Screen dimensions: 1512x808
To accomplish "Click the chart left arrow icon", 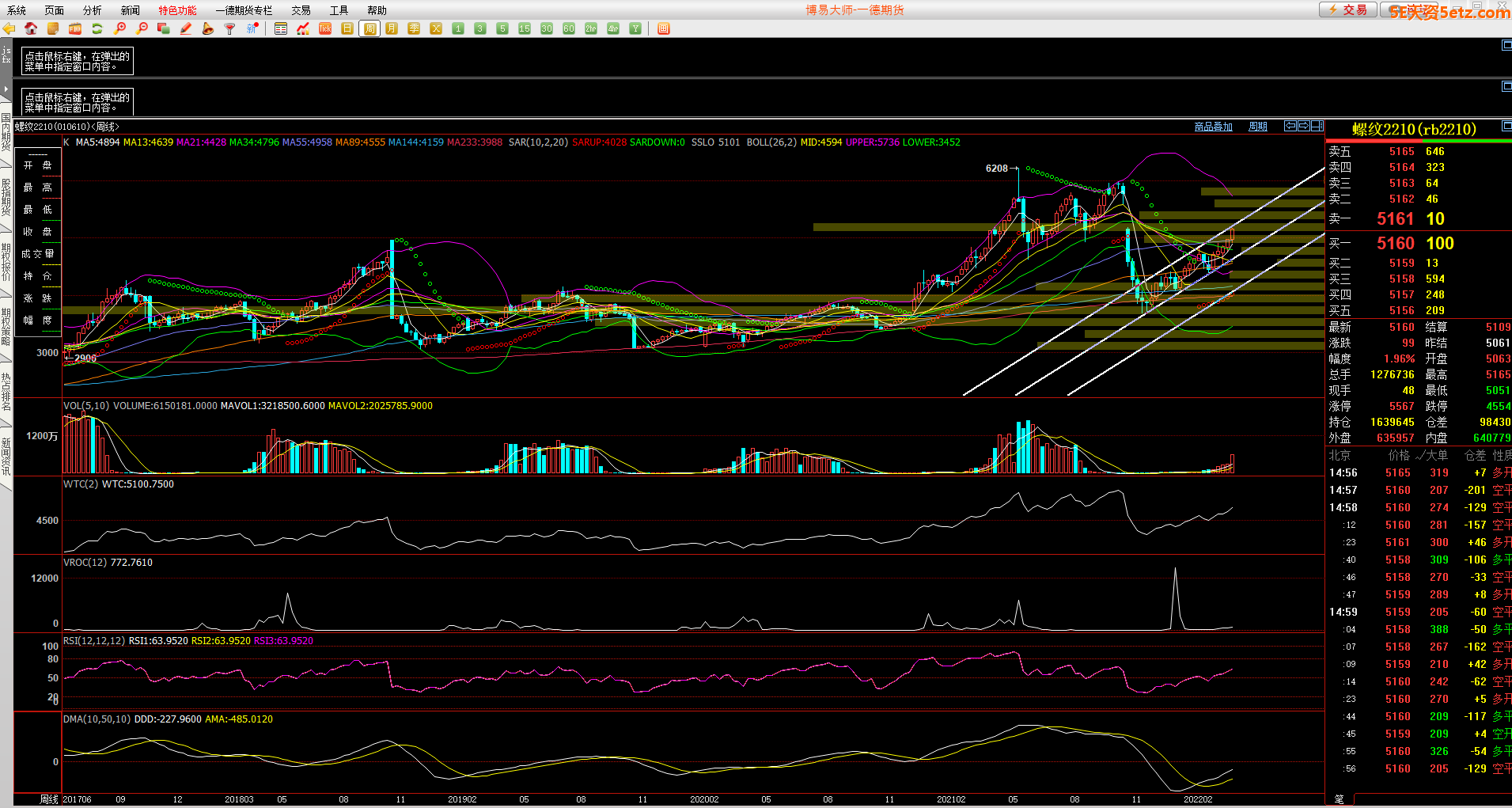I will (x=1290, y=126).
